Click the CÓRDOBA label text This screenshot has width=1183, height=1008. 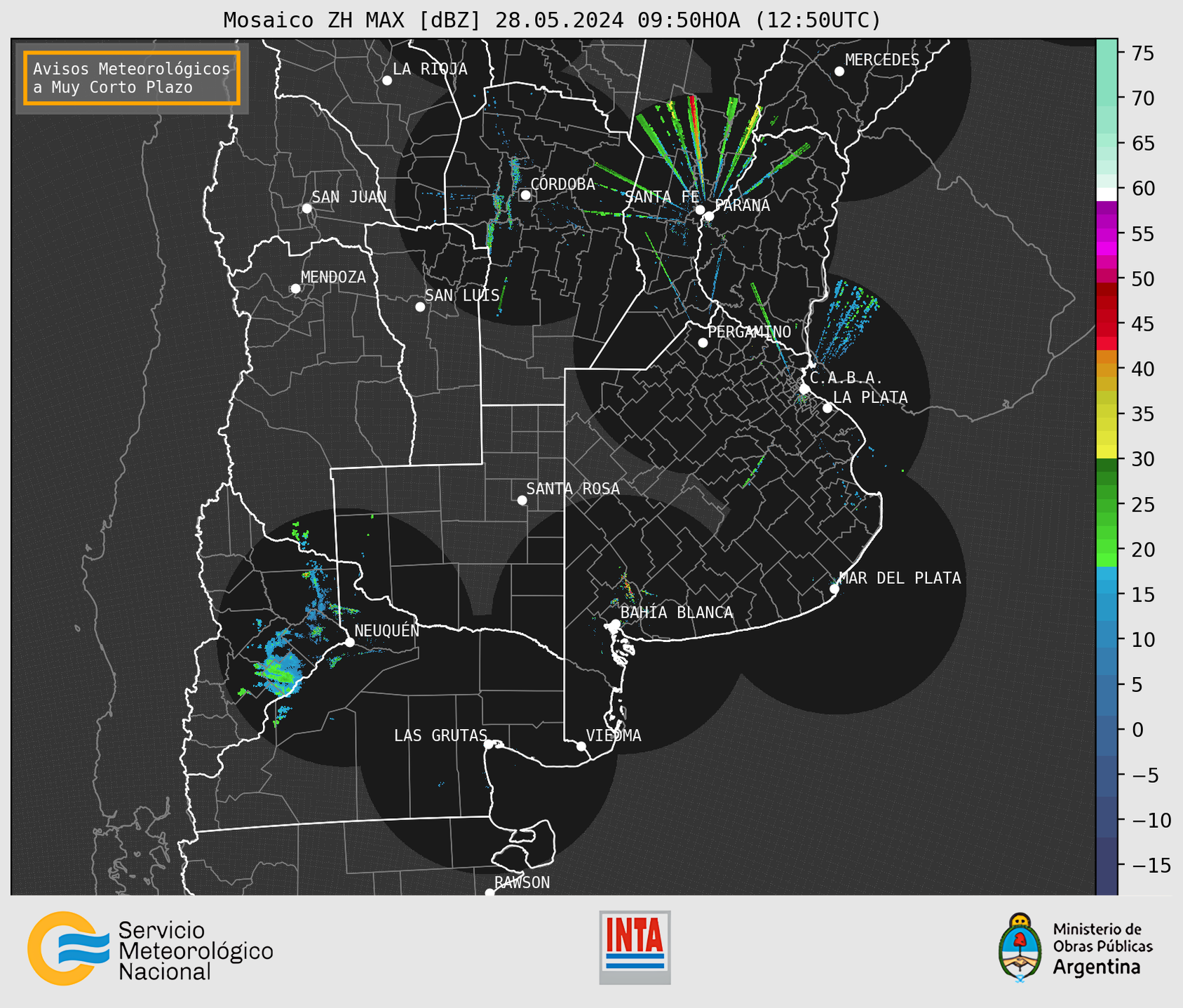click(x=562, y=184)
